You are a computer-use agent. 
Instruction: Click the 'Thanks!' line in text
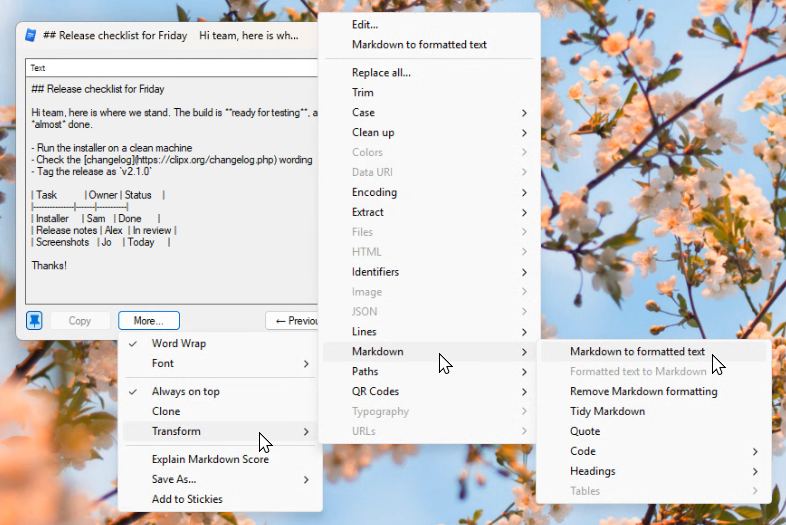click(x=49, y=266)
